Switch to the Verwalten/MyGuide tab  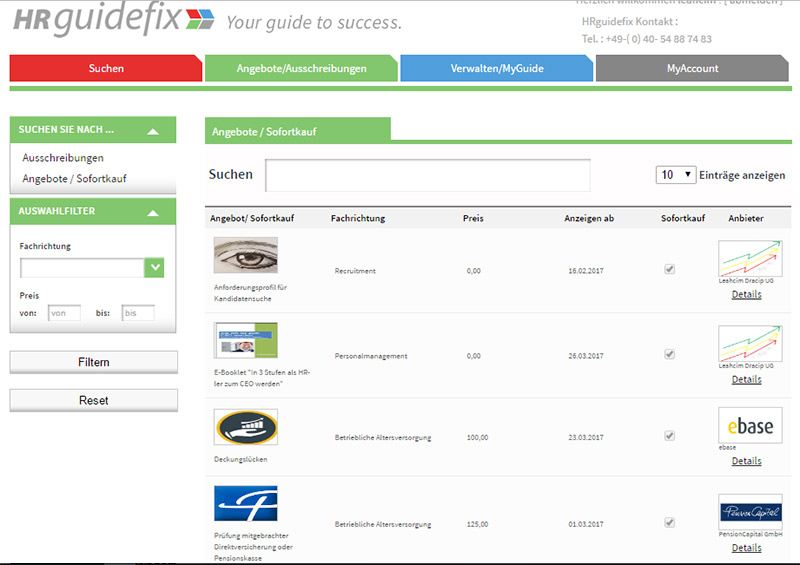[496, 69]
